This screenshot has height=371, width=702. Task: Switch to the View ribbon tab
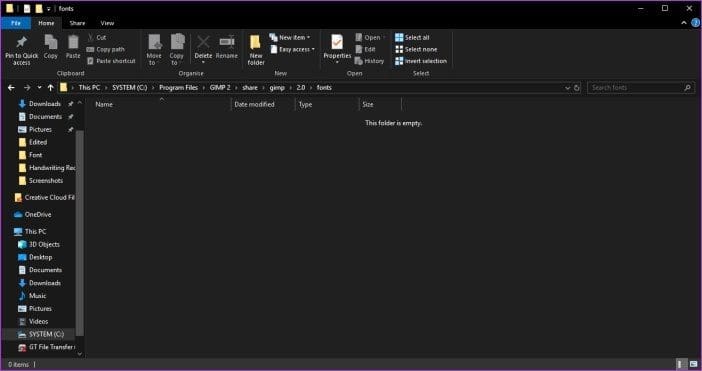point(107,23)
